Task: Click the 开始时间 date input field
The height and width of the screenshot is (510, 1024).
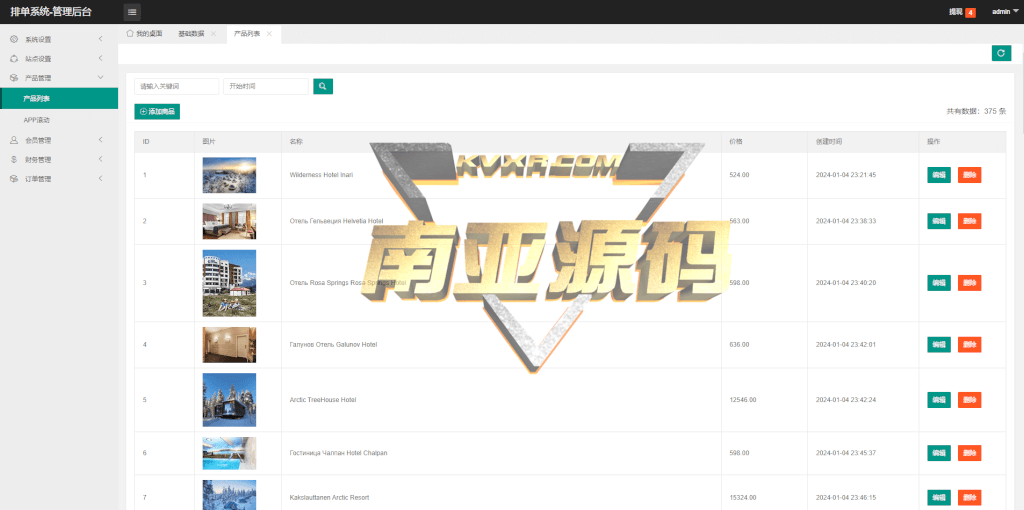Action: [266, 86]
